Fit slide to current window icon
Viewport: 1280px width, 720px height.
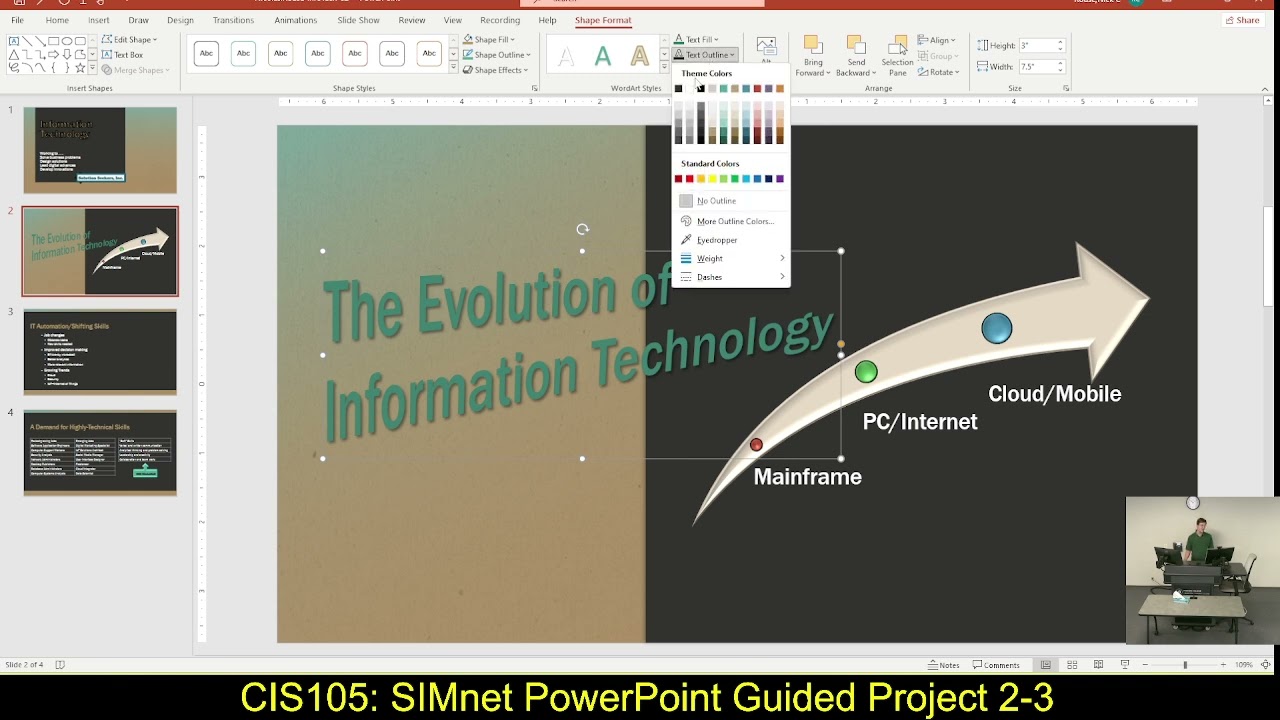click(x=1266, y=665)
